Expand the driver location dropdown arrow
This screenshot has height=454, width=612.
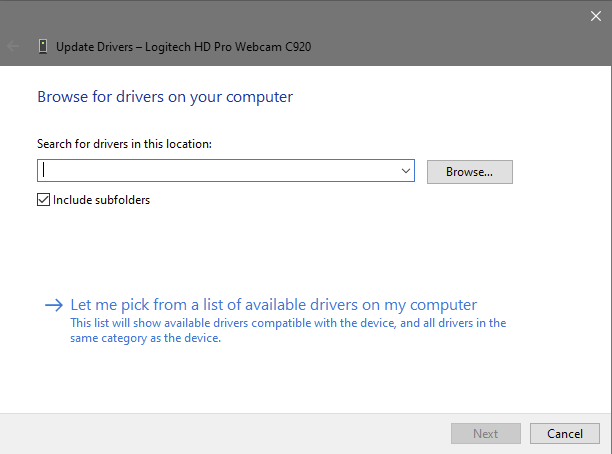pos(406,171)
